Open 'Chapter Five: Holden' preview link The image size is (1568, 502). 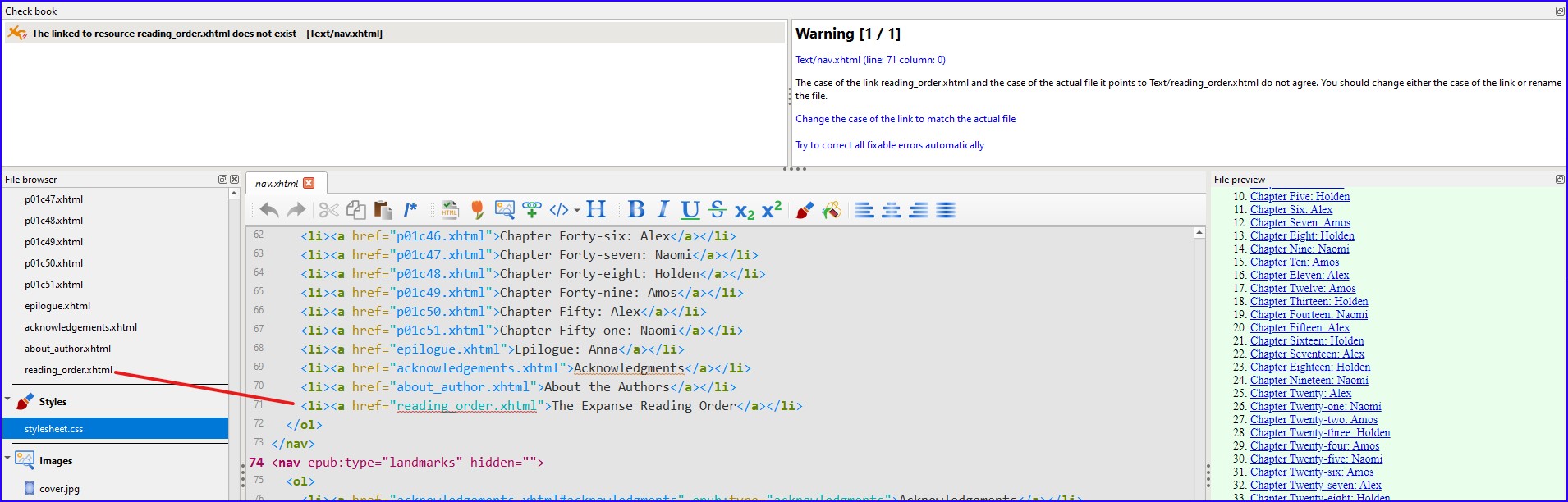click(1300, 197)
